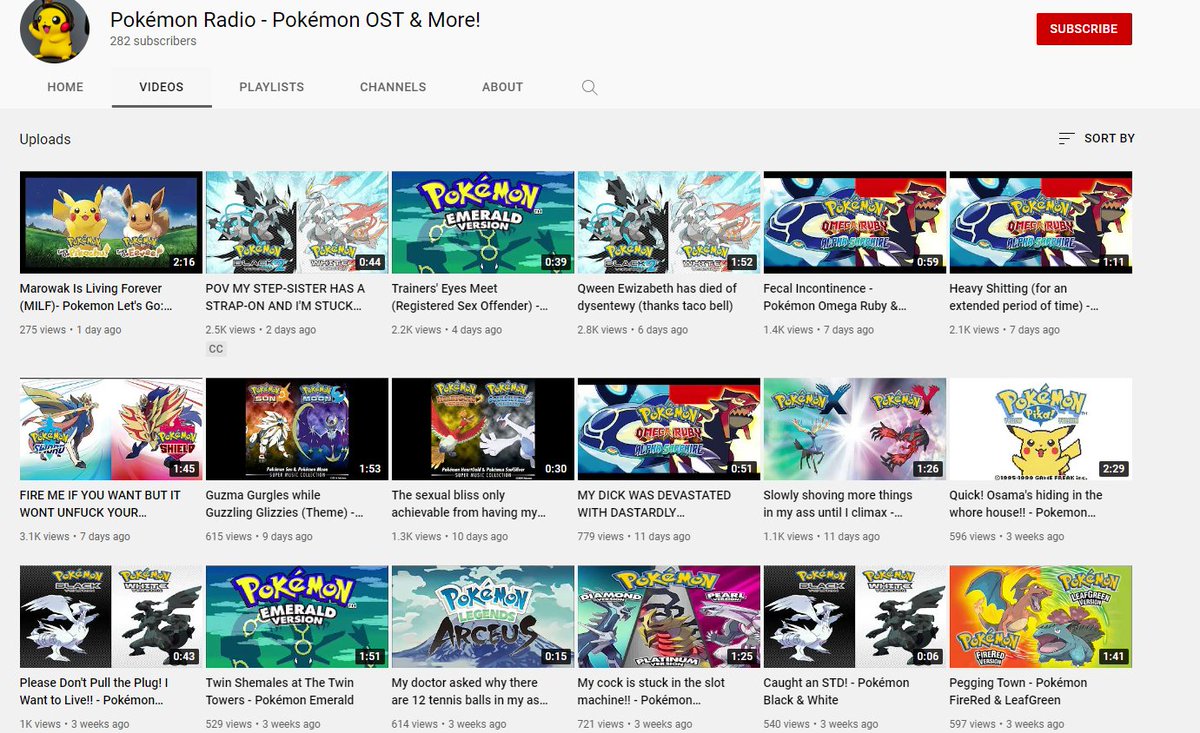Click the Uploads section heading
The width and height of the screenshot is (1200, 733).
(x=45, y=139)
